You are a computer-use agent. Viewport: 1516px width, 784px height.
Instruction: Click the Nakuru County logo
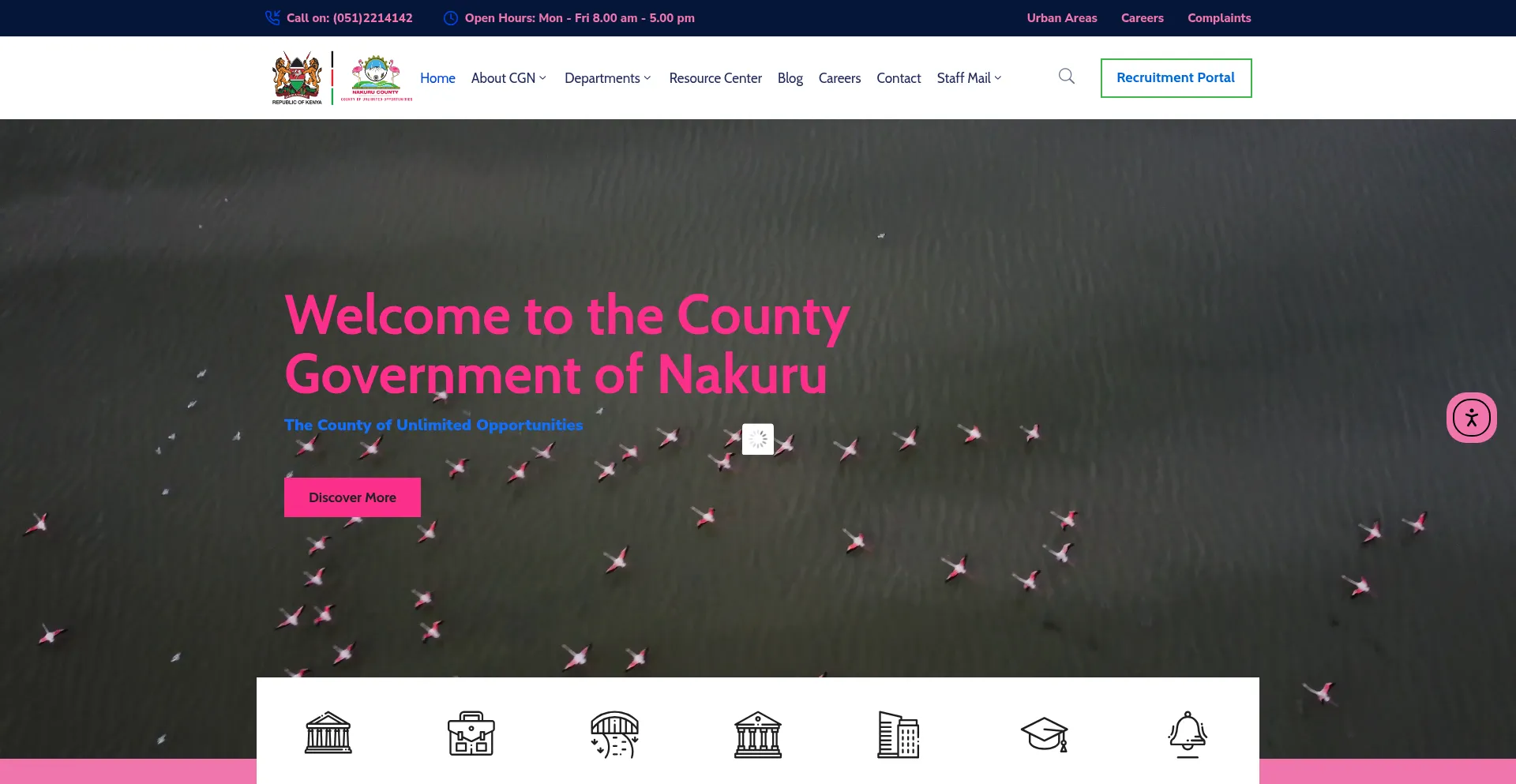(377, 77)
